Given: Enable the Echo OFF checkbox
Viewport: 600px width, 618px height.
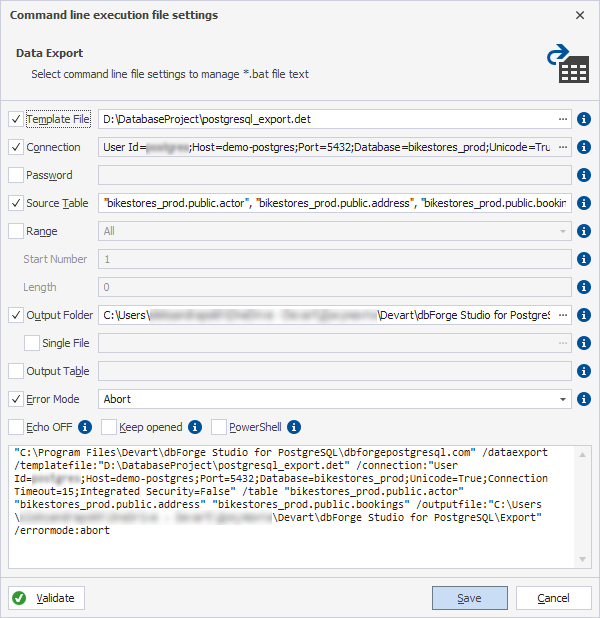Looking at the screenshot, I should [16, 427].
